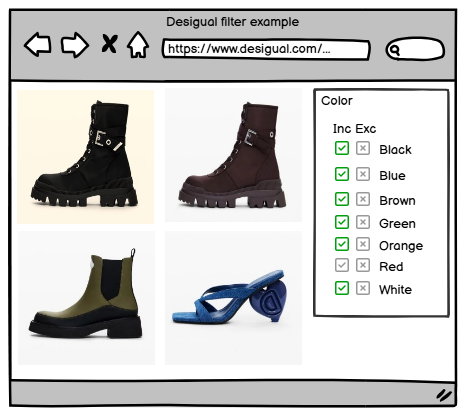Click the resize grip at bottom right
This screenshot has height=420, width=468.
(444, 395)
